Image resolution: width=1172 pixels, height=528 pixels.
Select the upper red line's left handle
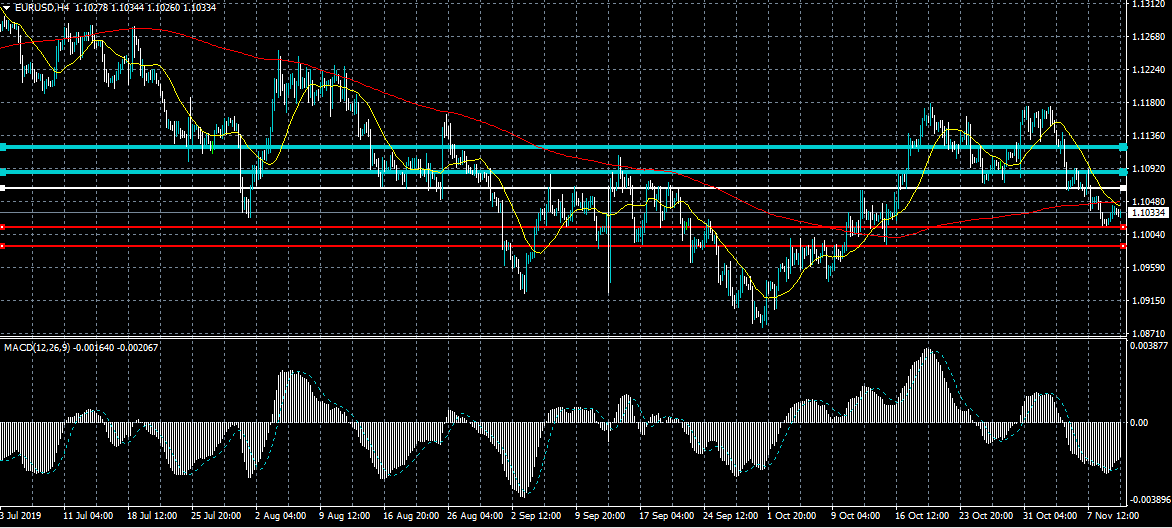(x=3, y=227)
